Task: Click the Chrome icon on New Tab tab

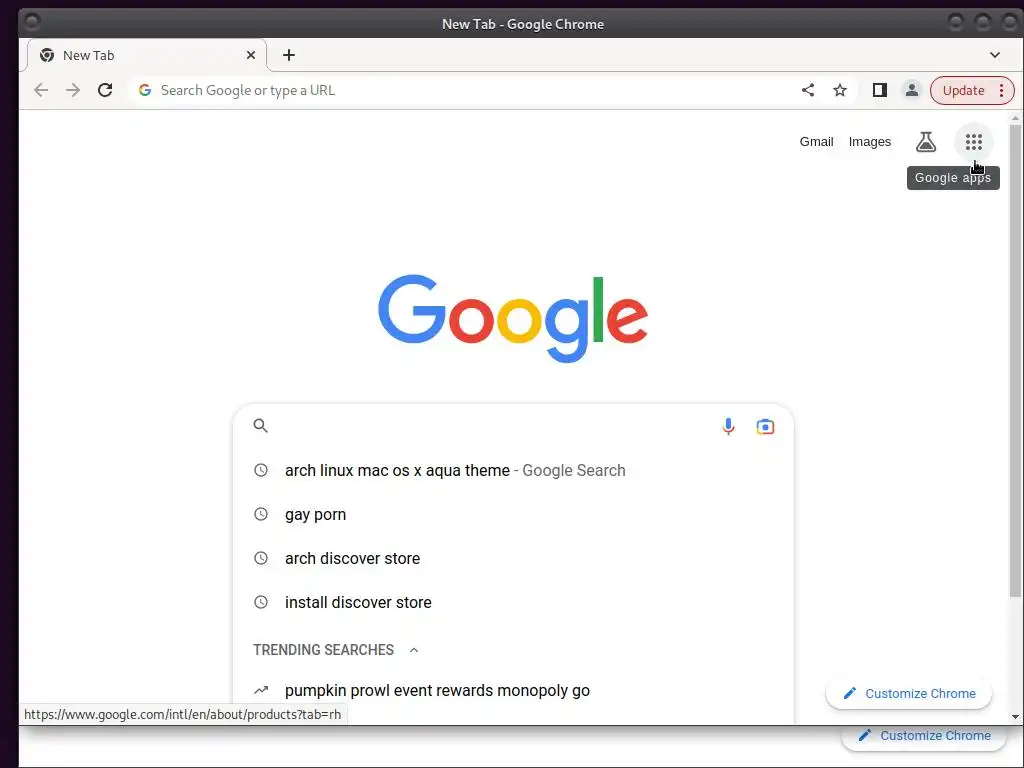Action: [x=47, y=56]
